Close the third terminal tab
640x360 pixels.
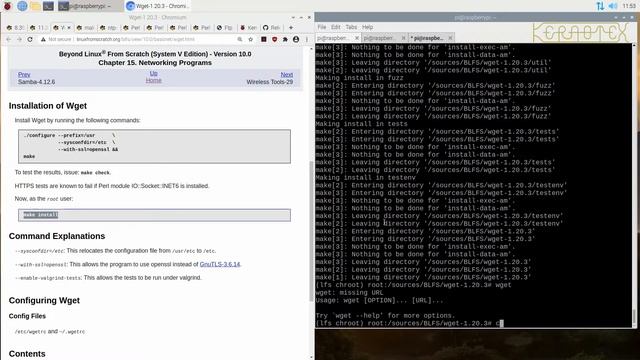tap(450, 38)
